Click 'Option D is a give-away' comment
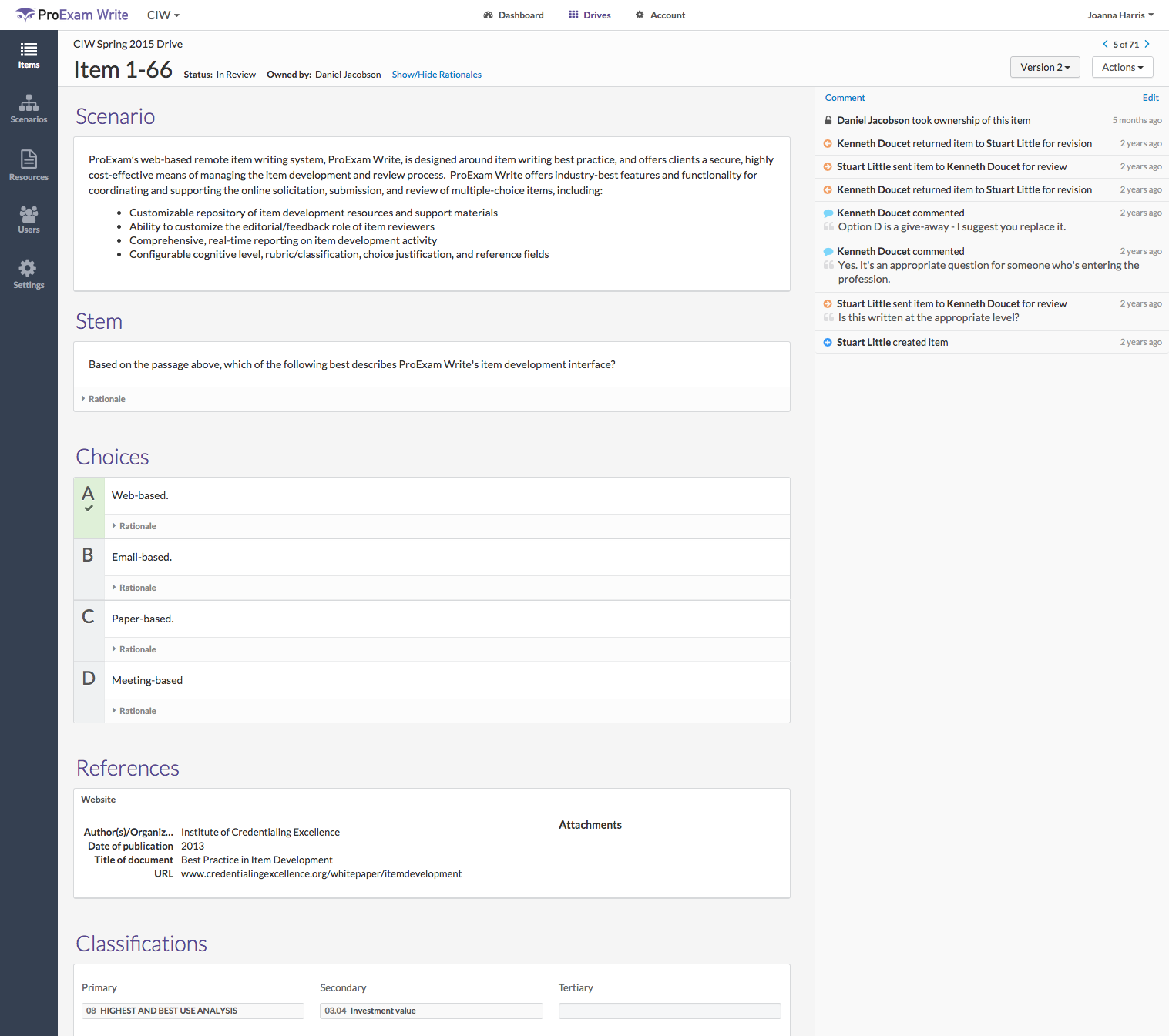The height and width of the screenshot is (1036, 1169). point(952,226)
